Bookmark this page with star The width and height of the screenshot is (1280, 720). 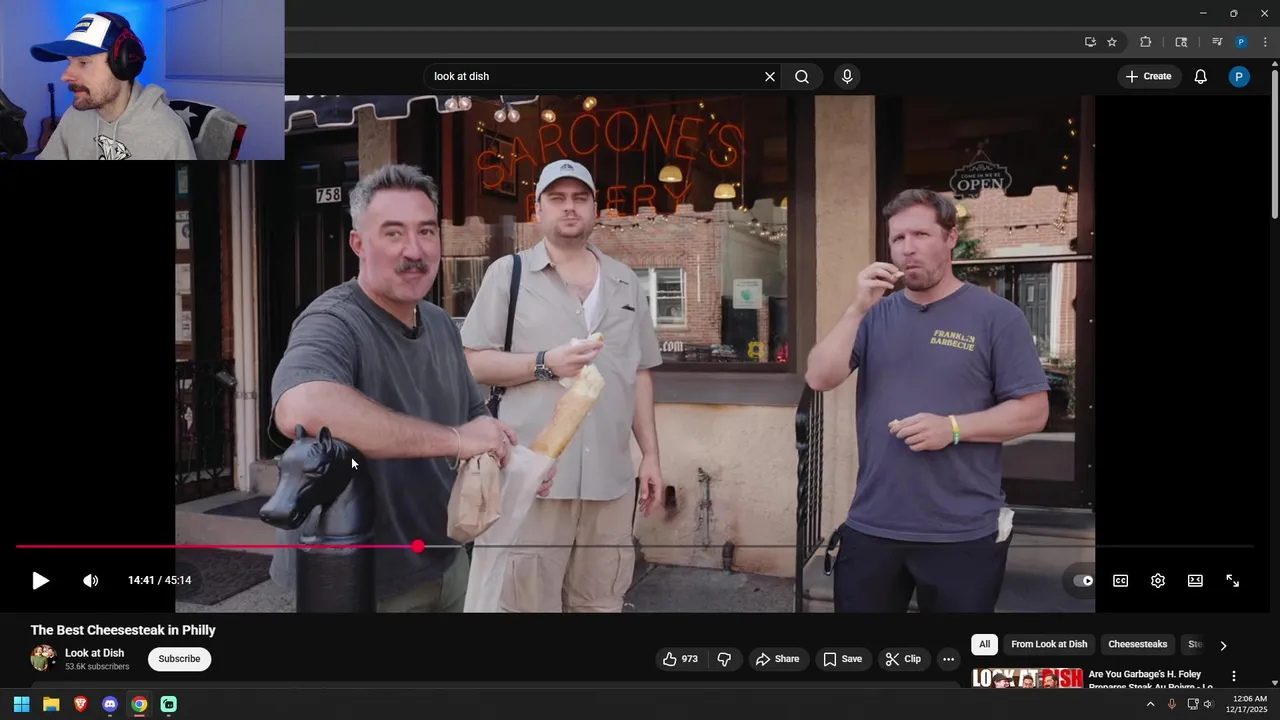(x=1112, y=42)
